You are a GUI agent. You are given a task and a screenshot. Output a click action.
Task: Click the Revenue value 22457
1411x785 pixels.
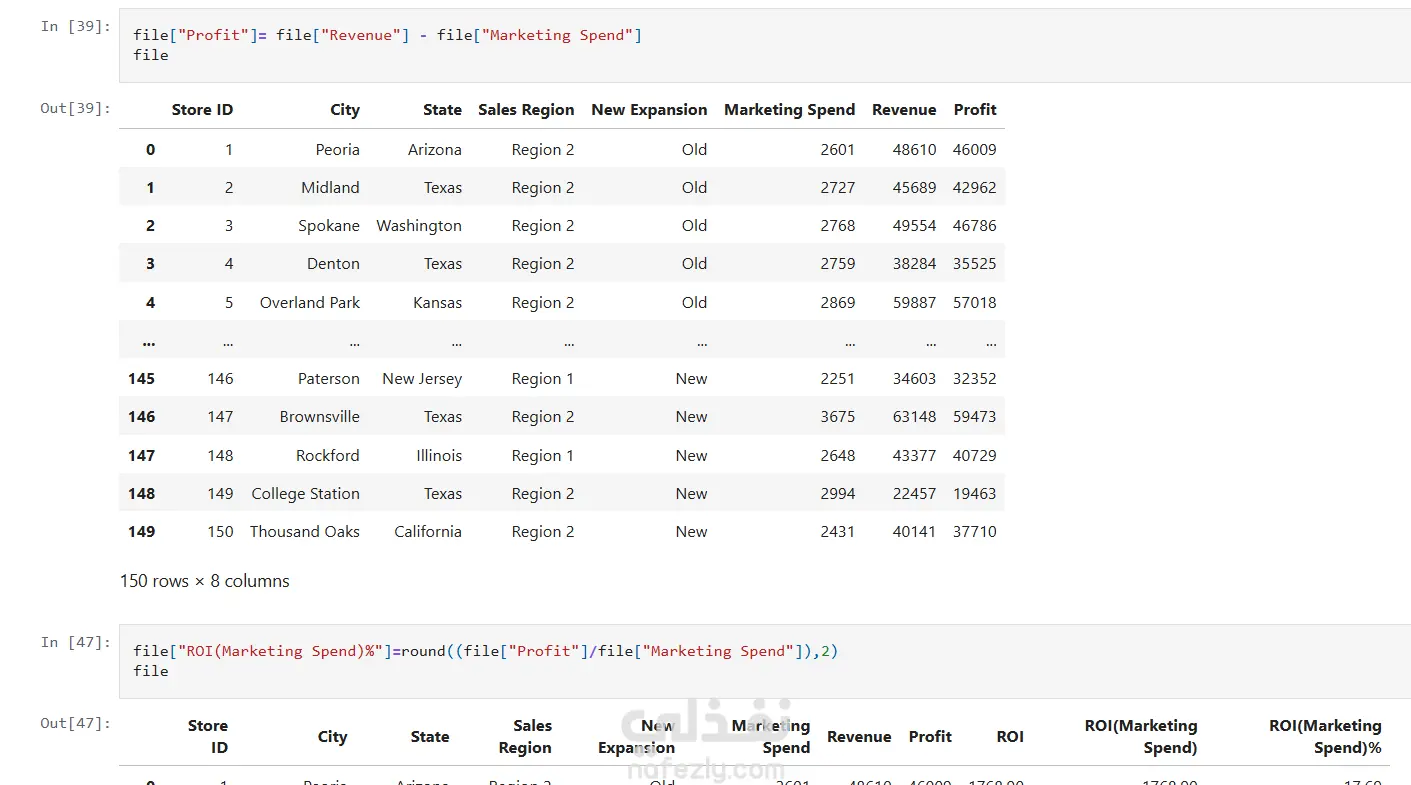[x=915, y=494]
